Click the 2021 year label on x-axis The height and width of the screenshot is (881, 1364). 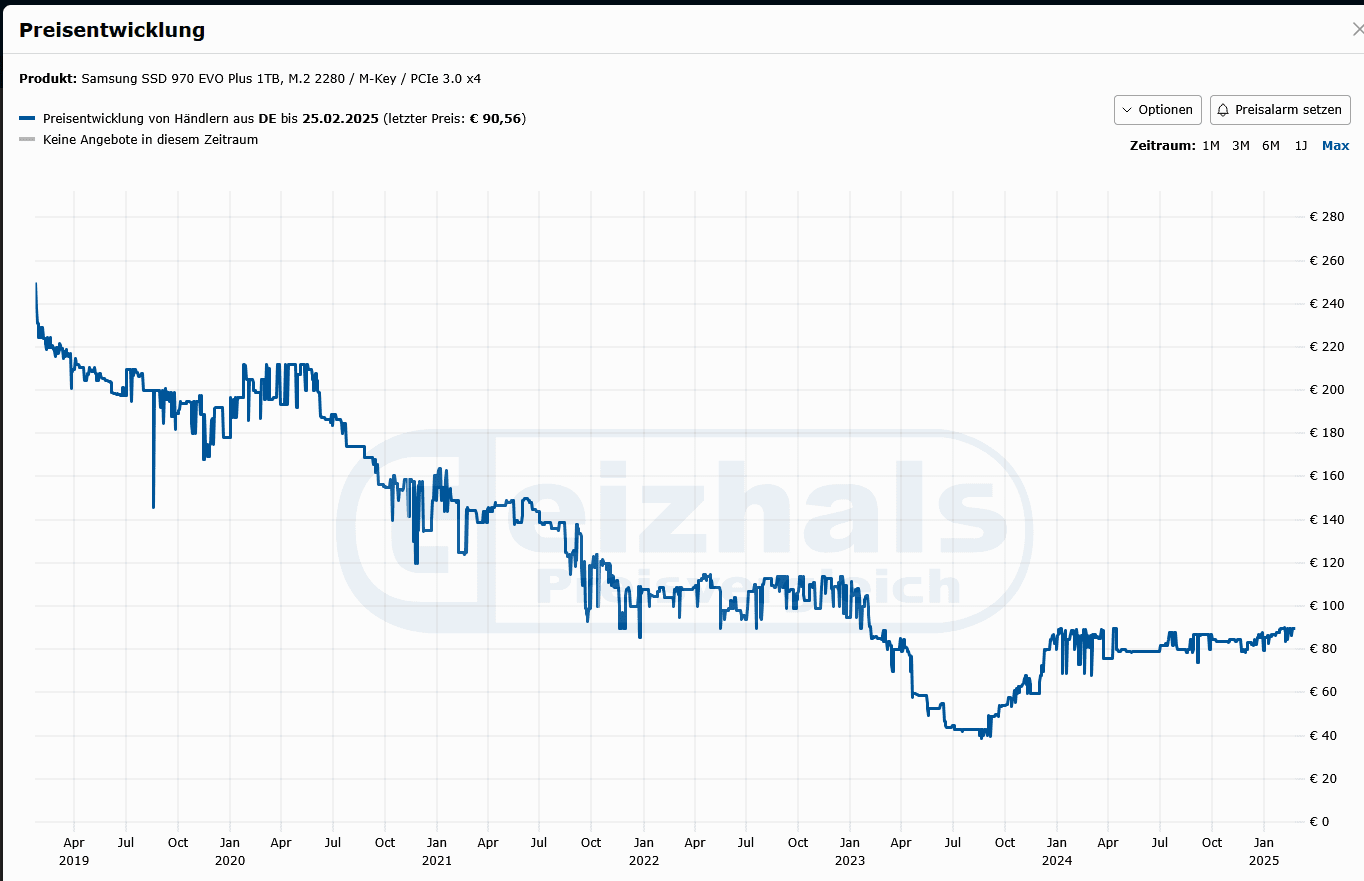[436, 860]
